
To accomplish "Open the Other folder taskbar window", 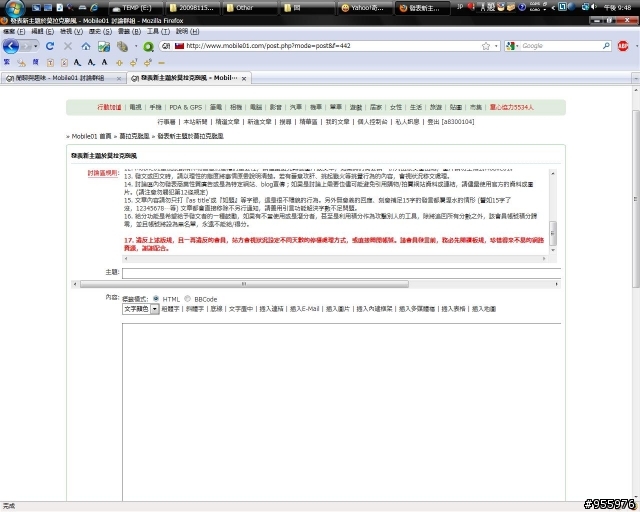I will 250,8.
